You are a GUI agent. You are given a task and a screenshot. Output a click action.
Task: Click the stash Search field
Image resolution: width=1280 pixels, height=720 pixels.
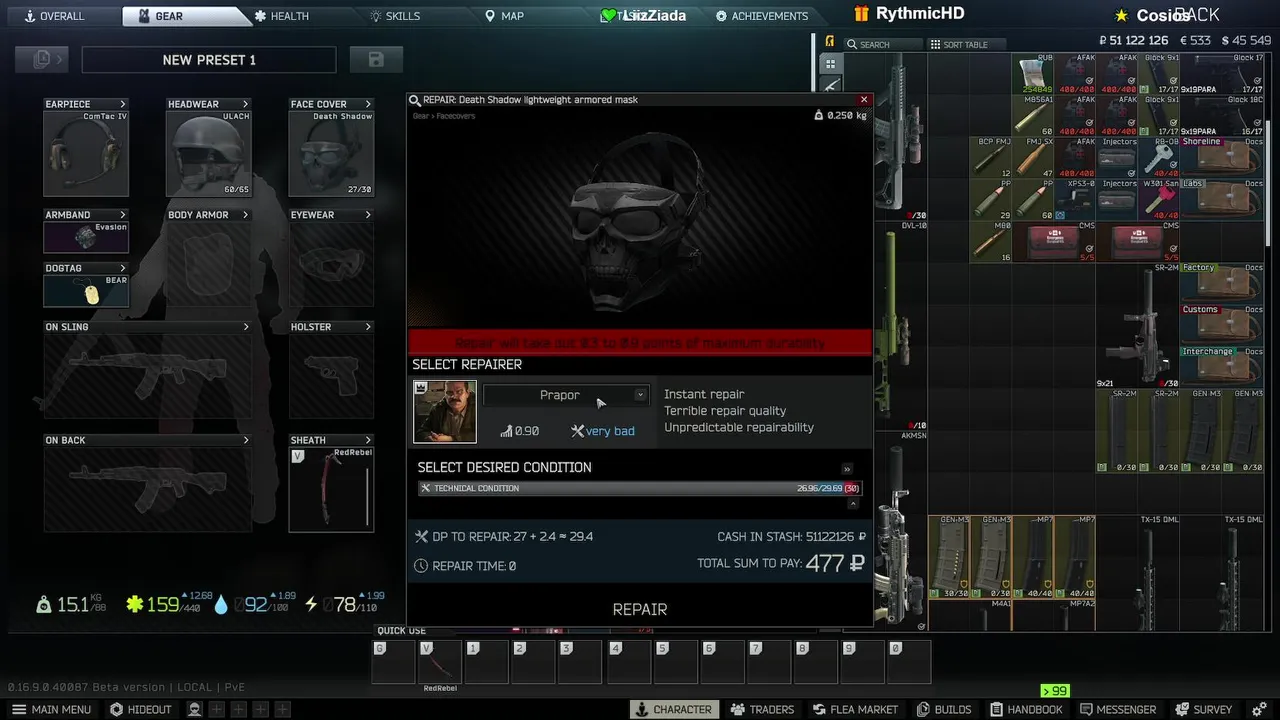(883, 45)
